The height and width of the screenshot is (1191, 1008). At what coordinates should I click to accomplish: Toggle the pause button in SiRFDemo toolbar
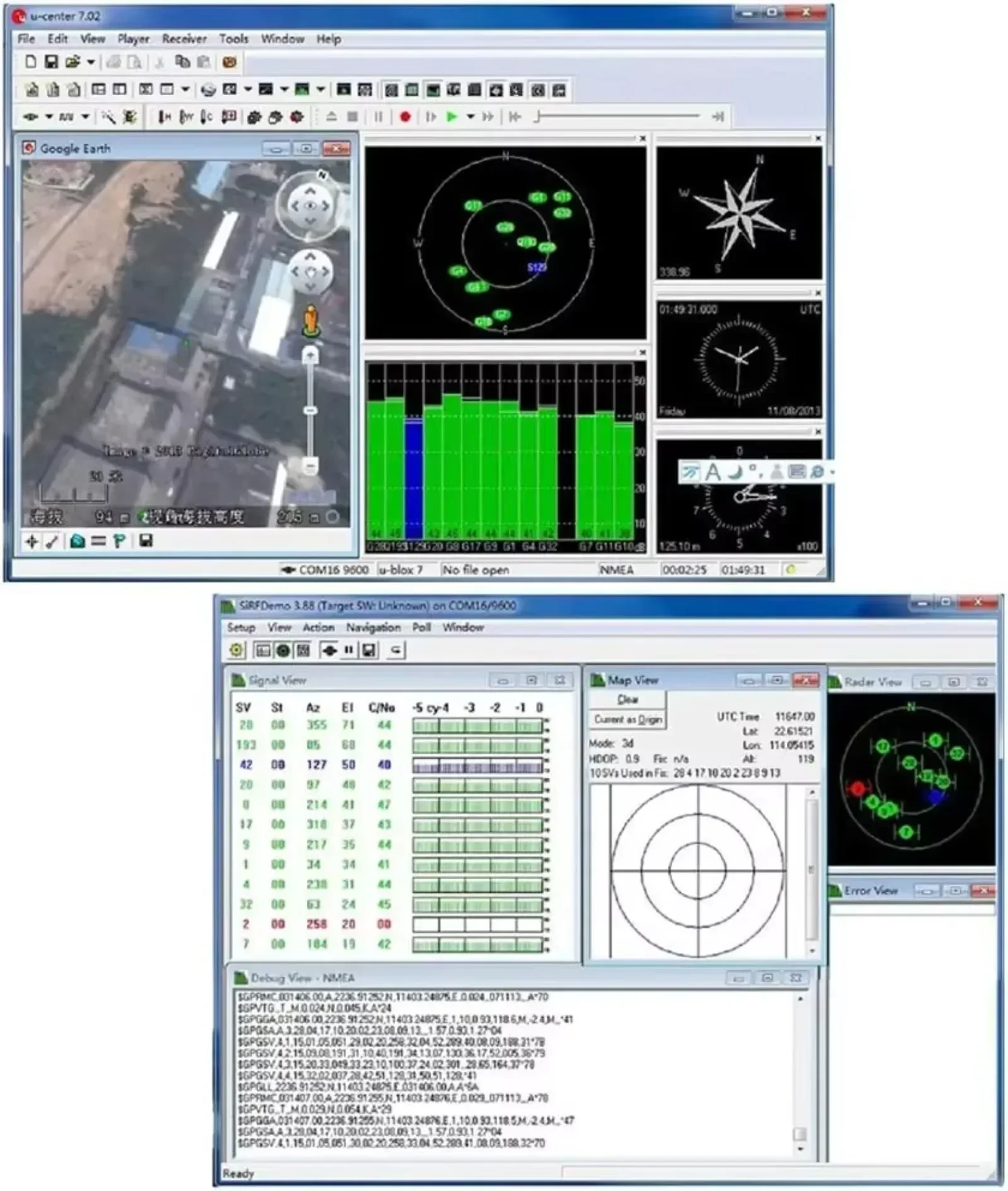(348, 650)
